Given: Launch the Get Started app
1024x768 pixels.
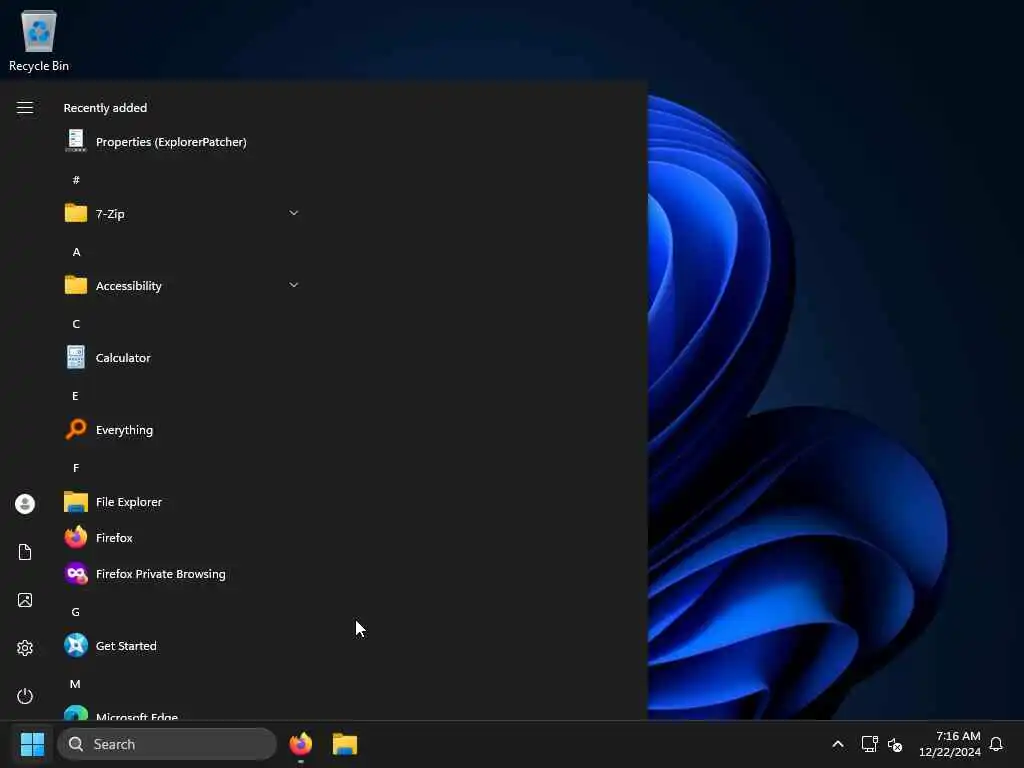Looking at the screenshot, I should (183, 645).
